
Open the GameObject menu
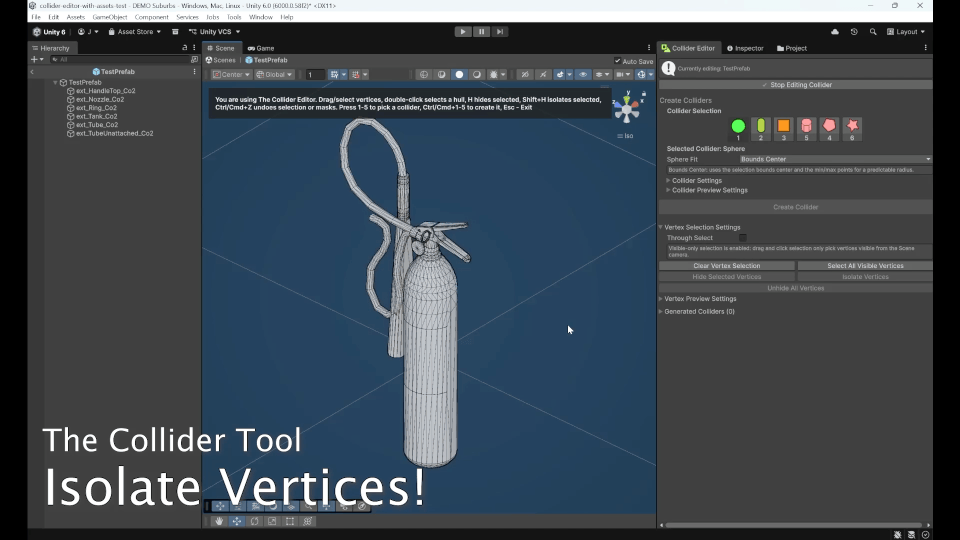pos(110,17)
